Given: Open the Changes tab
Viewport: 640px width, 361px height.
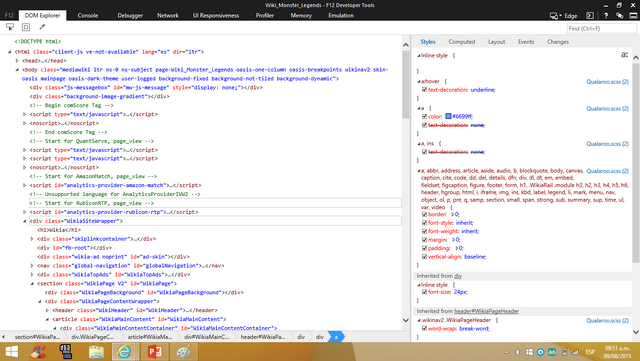Looking at the screenshot, I should point(558,42).
